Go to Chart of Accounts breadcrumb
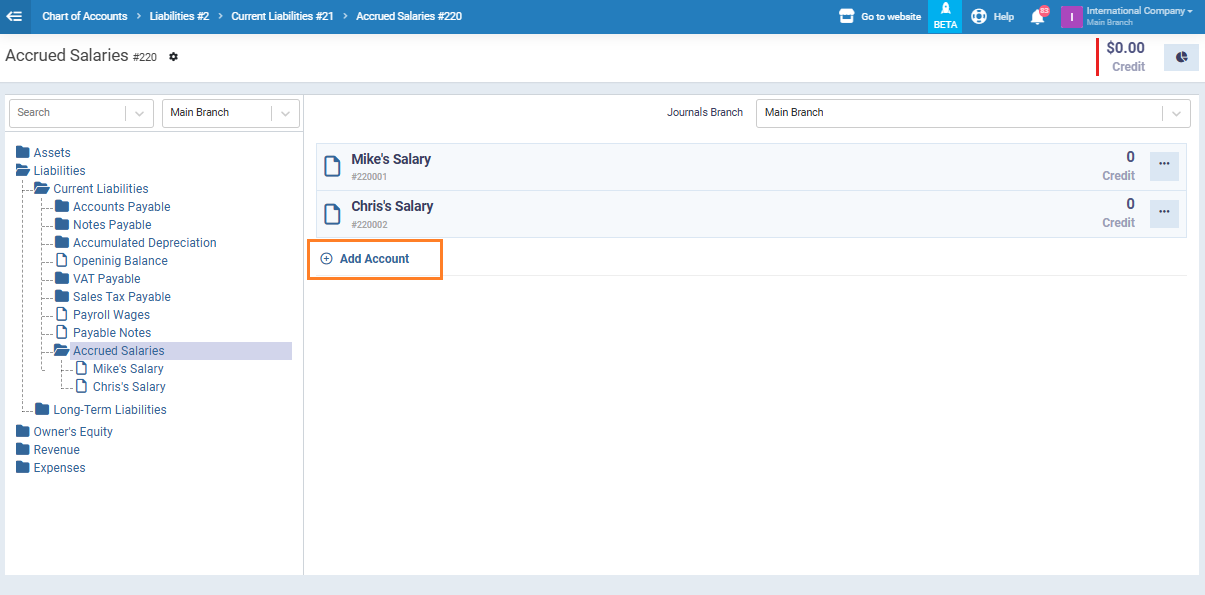Screen dimensions: 1205x595 (84, 17)
